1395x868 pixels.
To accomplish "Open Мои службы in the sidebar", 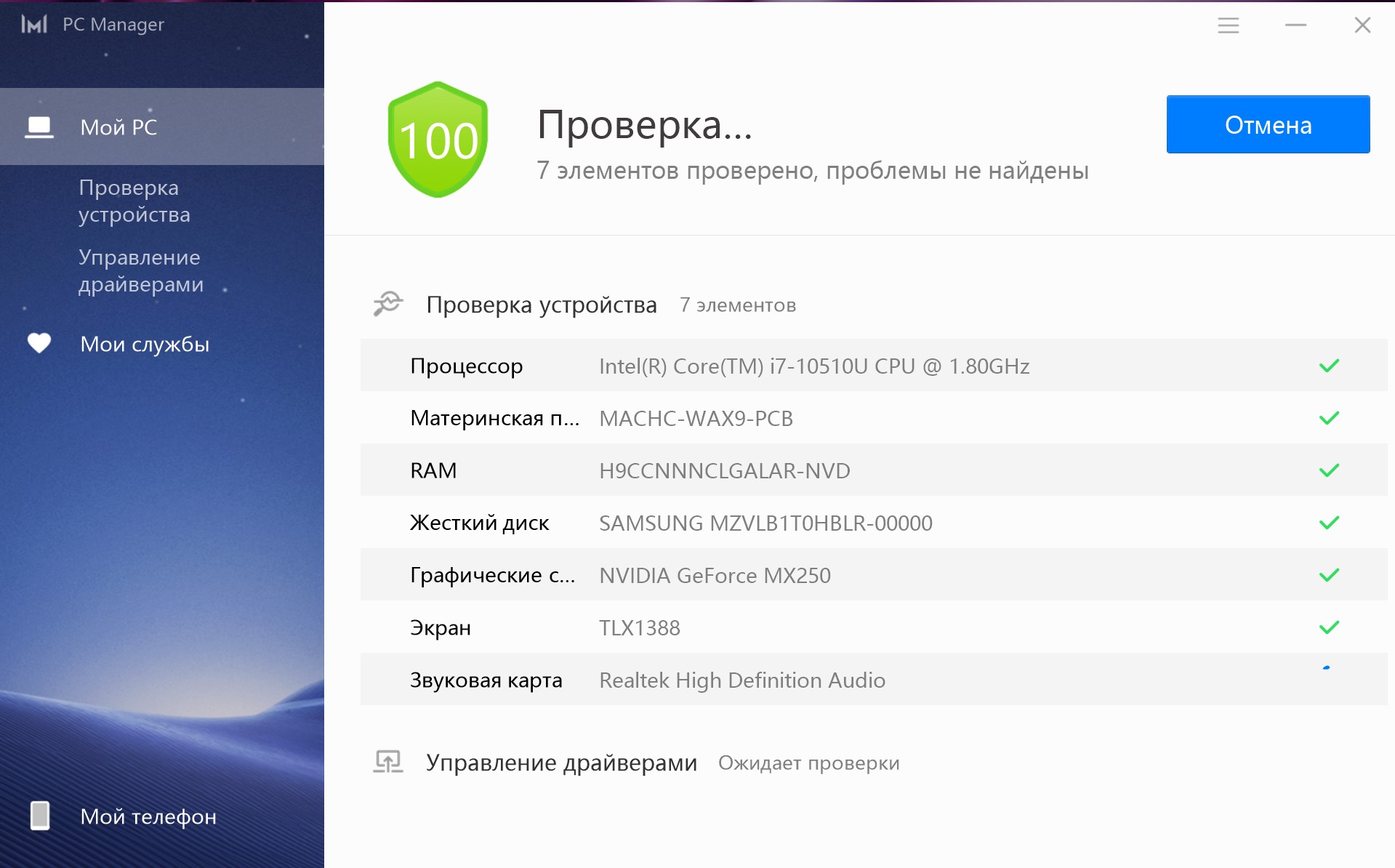I will (x=145, y=344).
